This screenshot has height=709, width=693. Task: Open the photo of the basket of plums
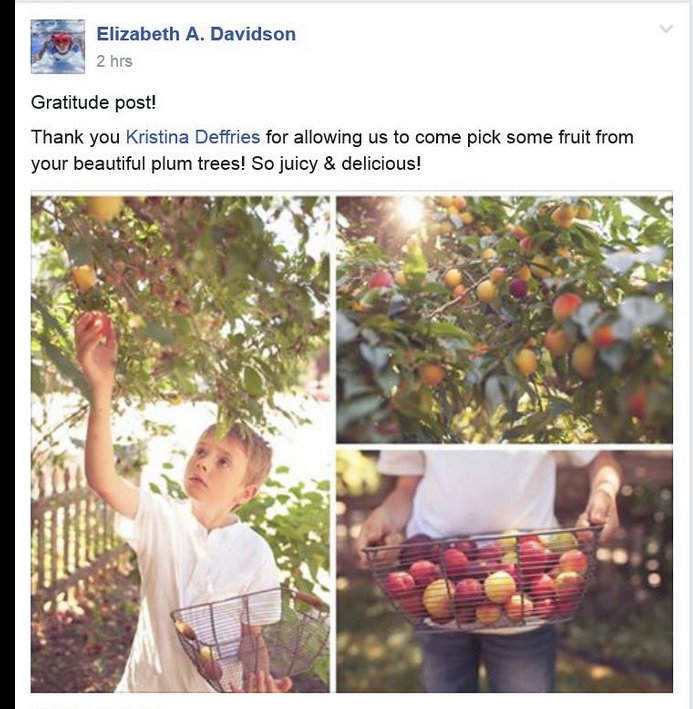click(x=504, y=571)
